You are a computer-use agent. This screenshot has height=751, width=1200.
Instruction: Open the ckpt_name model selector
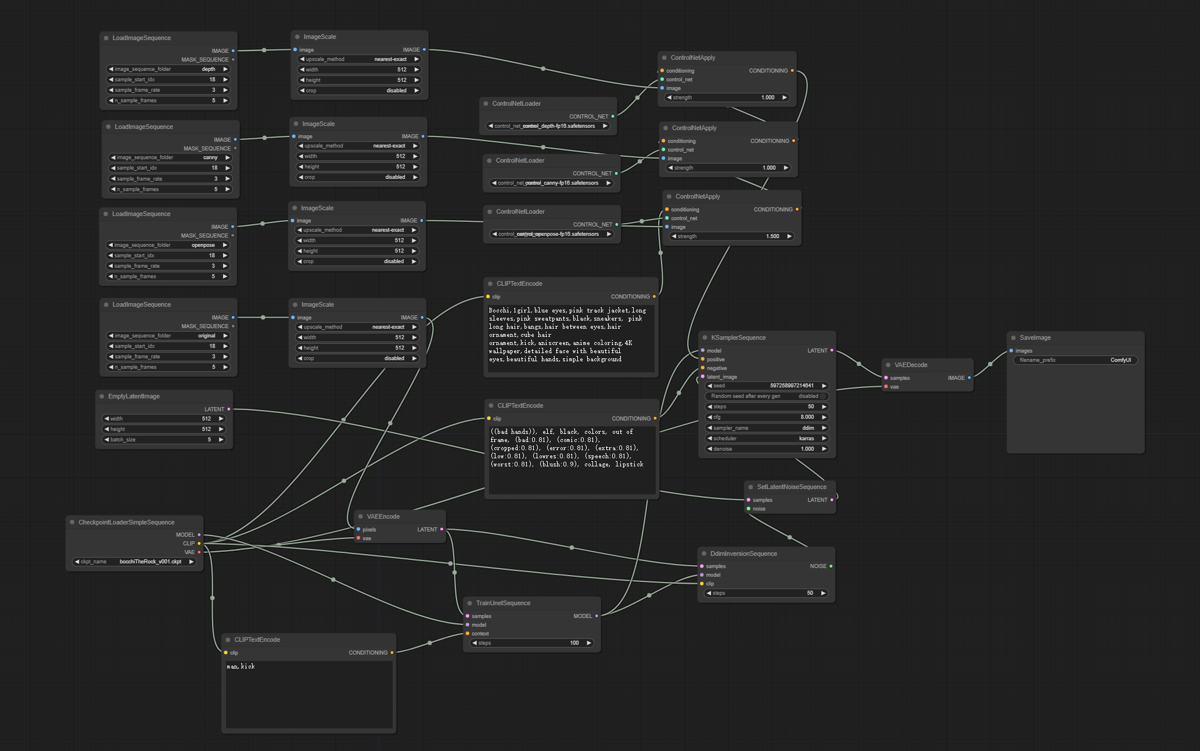pyautogui.click(x=135, y=561)
